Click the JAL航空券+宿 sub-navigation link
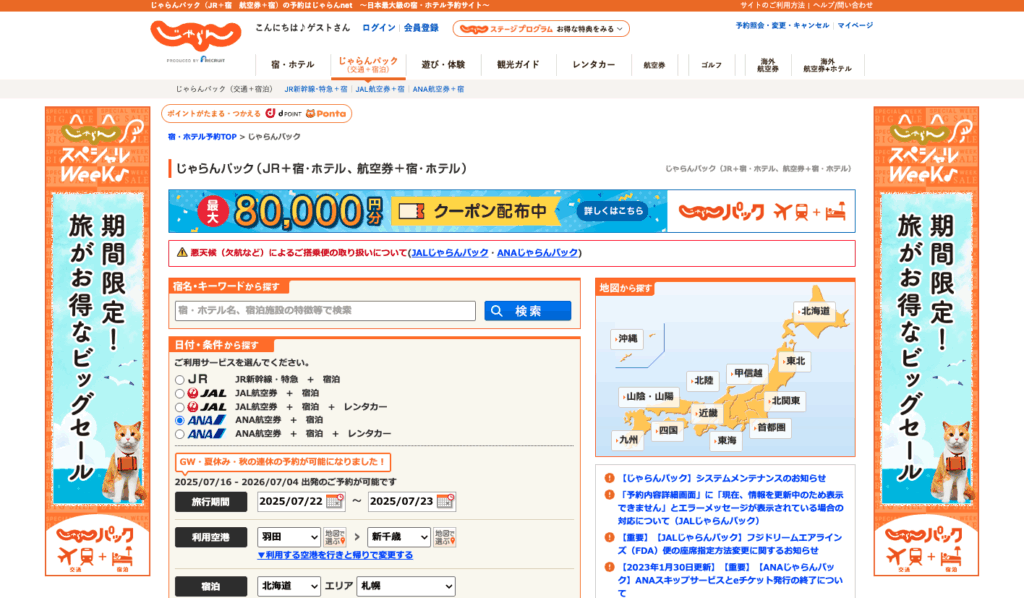This screenshot has width=1024, height=598. (x=380, y=89)
